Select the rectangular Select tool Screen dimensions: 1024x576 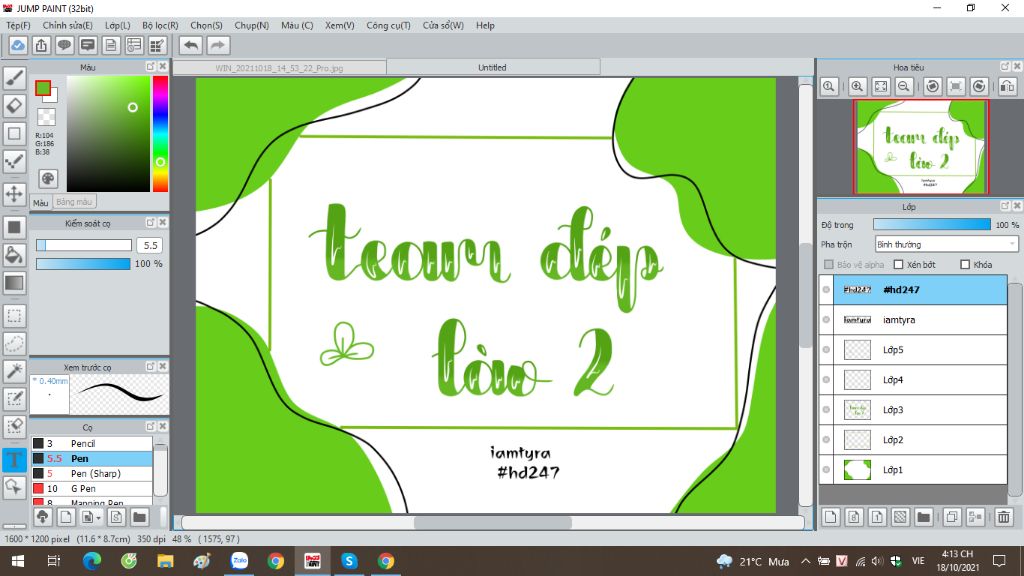coord(14,316)
